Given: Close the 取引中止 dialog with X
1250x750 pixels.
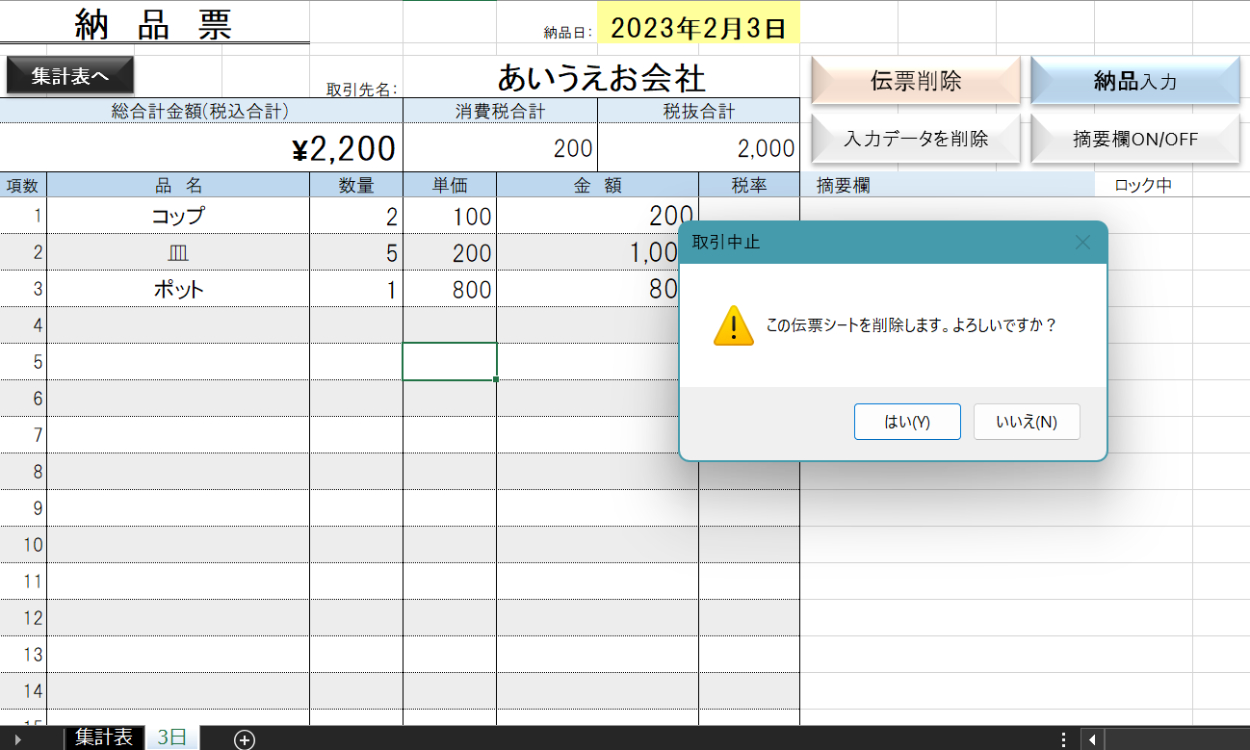Looking at the screenshot, I should pyautogui.click(x=1082, y=242).
